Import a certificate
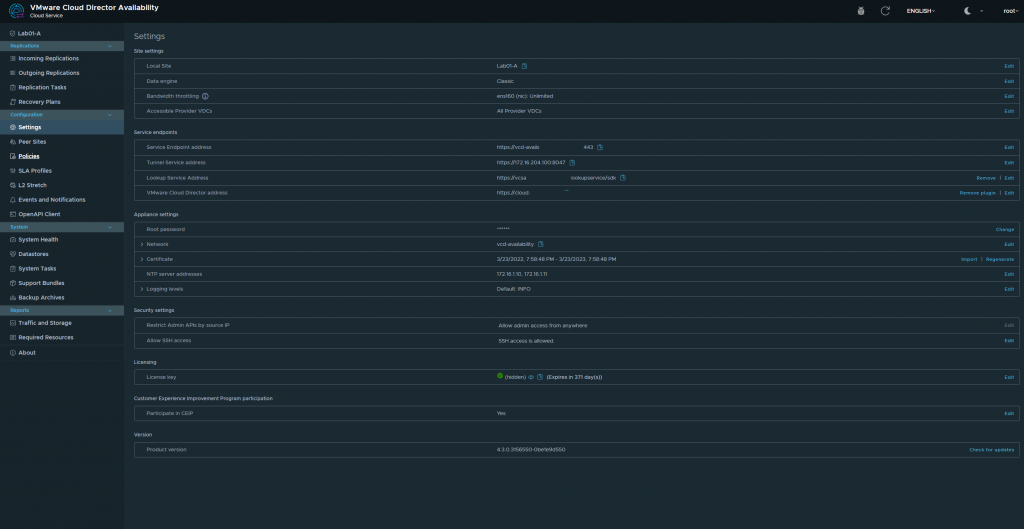 [x=968, y=260]
